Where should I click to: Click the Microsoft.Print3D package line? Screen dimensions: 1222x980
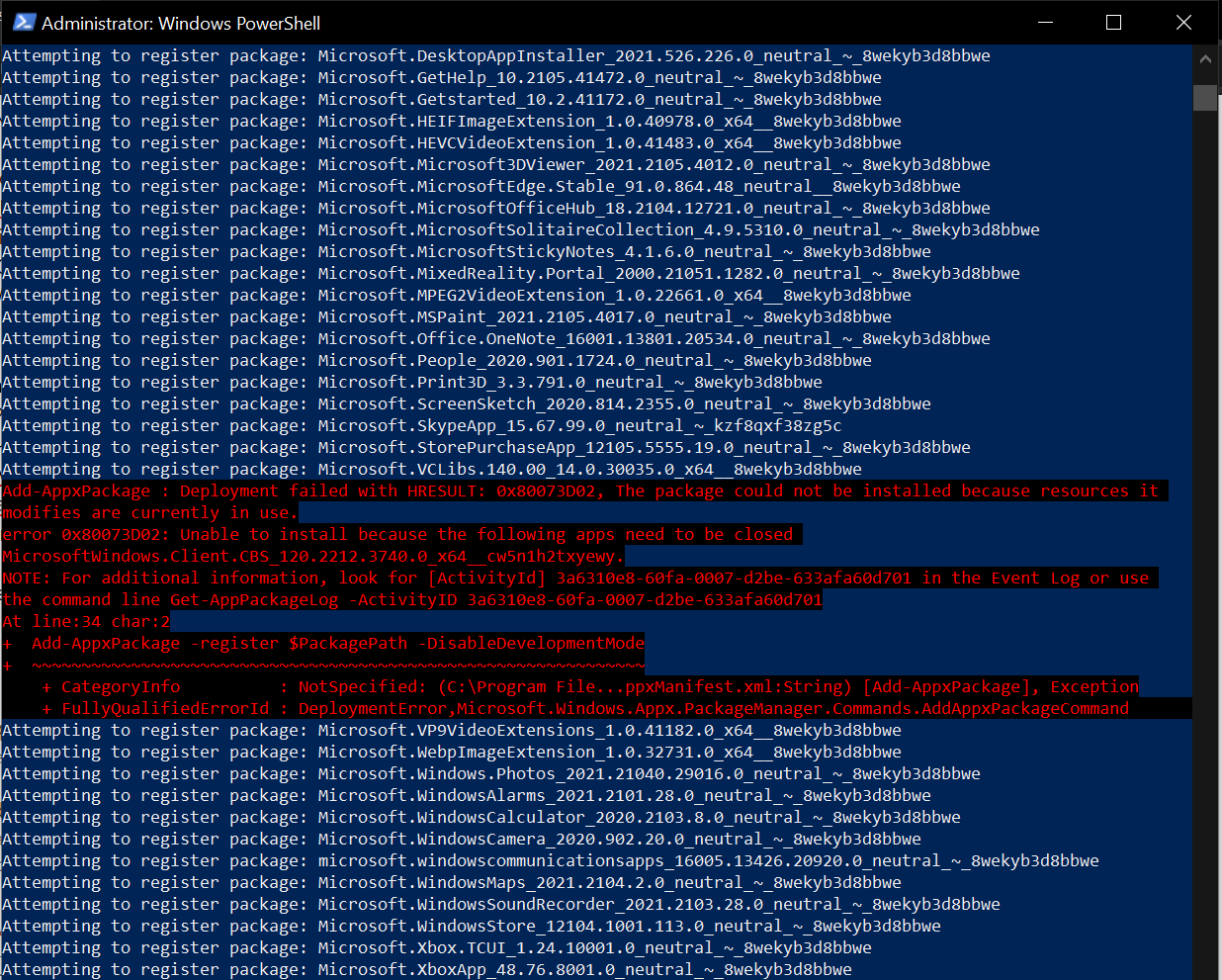412,383
